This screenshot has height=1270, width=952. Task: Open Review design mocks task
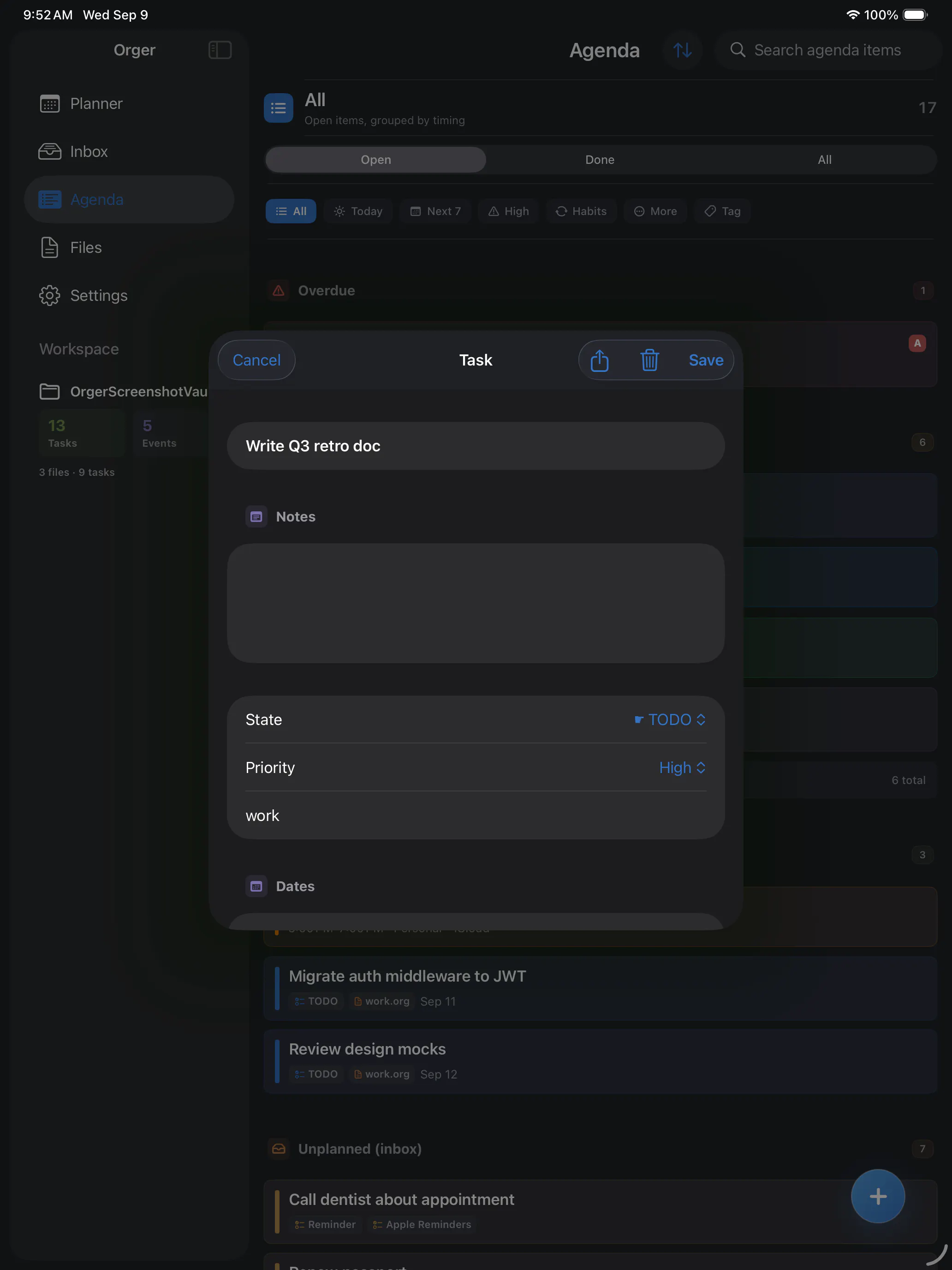tap(600, 1061)
